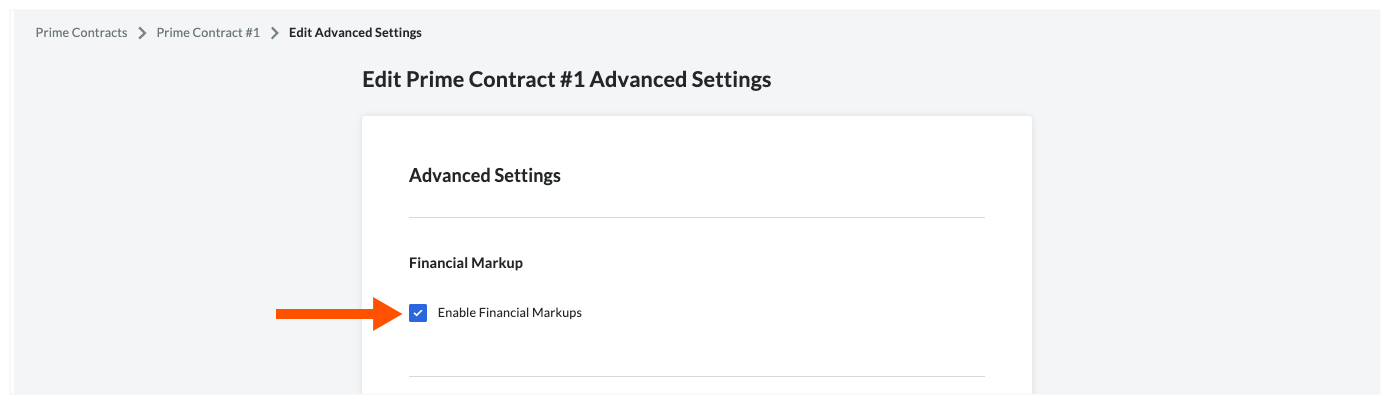Screen dimensions: 1390x404
Task: Click "#1" in the Prime Contract breadcrumb
Action: tap(252, 33)
